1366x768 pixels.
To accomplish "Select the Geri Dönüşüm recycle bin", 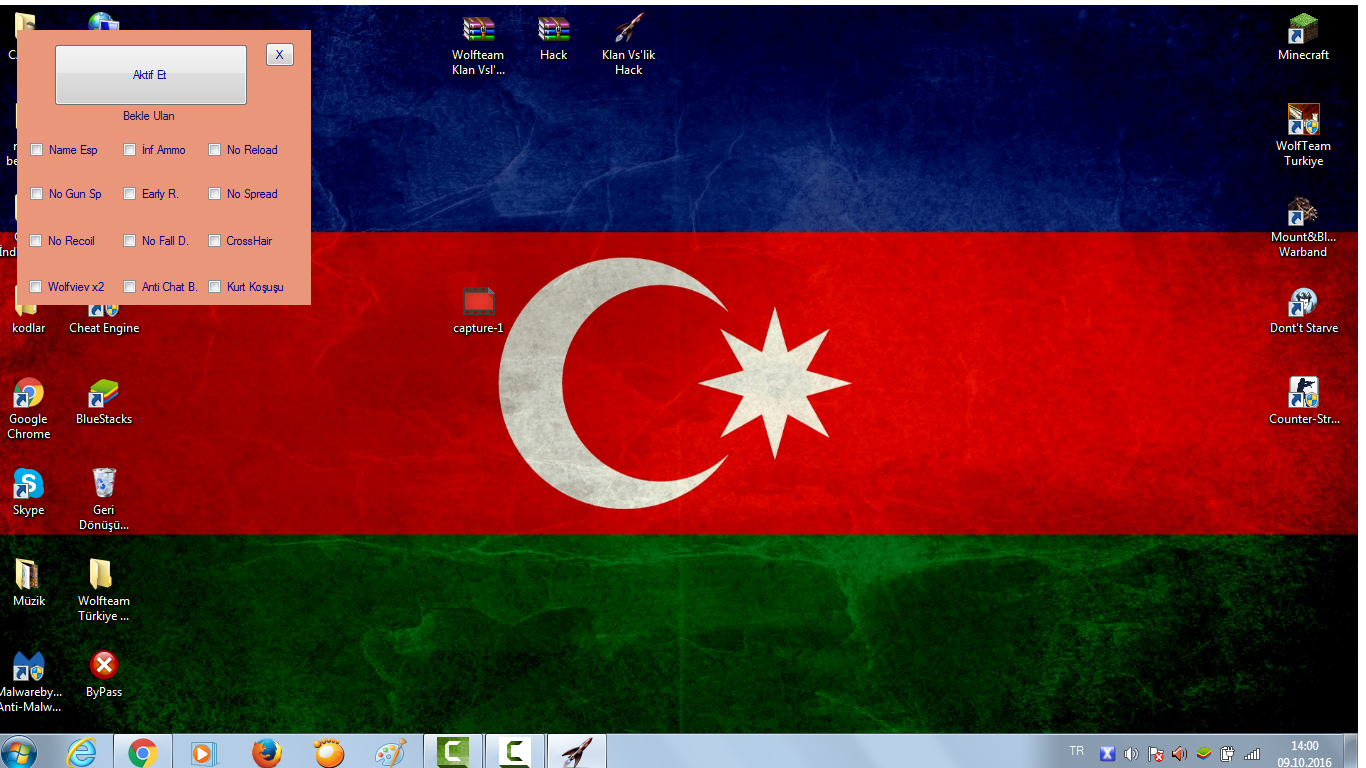I will 104,500.
